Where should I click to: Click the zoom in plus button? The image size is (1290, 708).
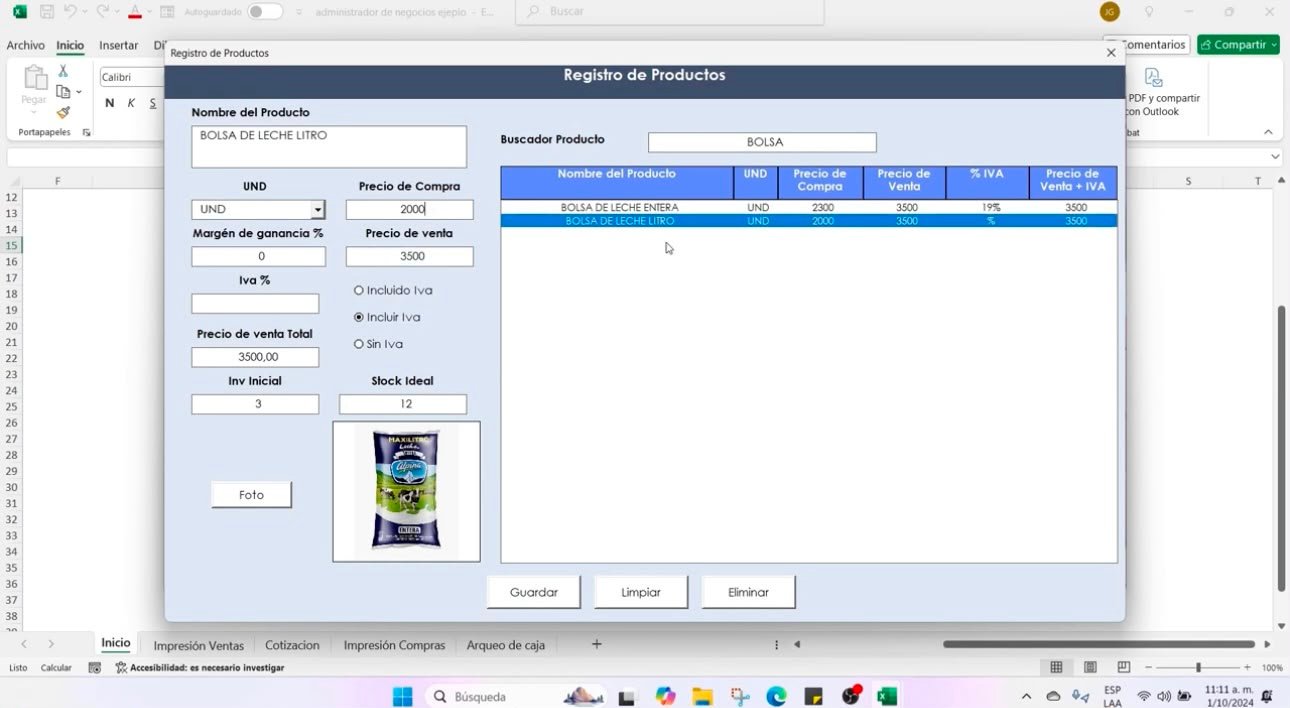pyautogui.click(x=1247, y=667)
